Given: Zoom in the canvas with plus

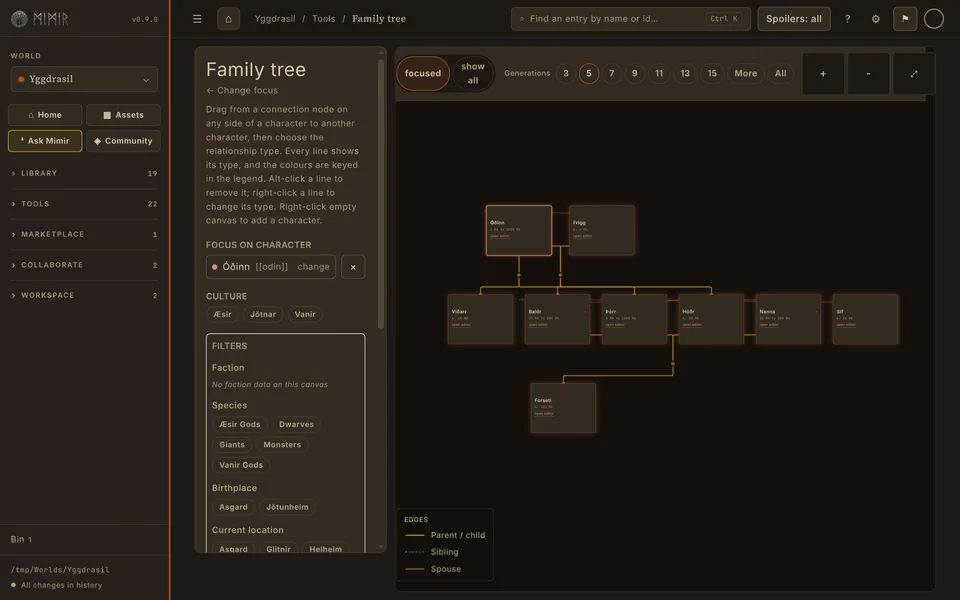Looking at the screenshot, I should pyautogui.click(x=823, y=73).
